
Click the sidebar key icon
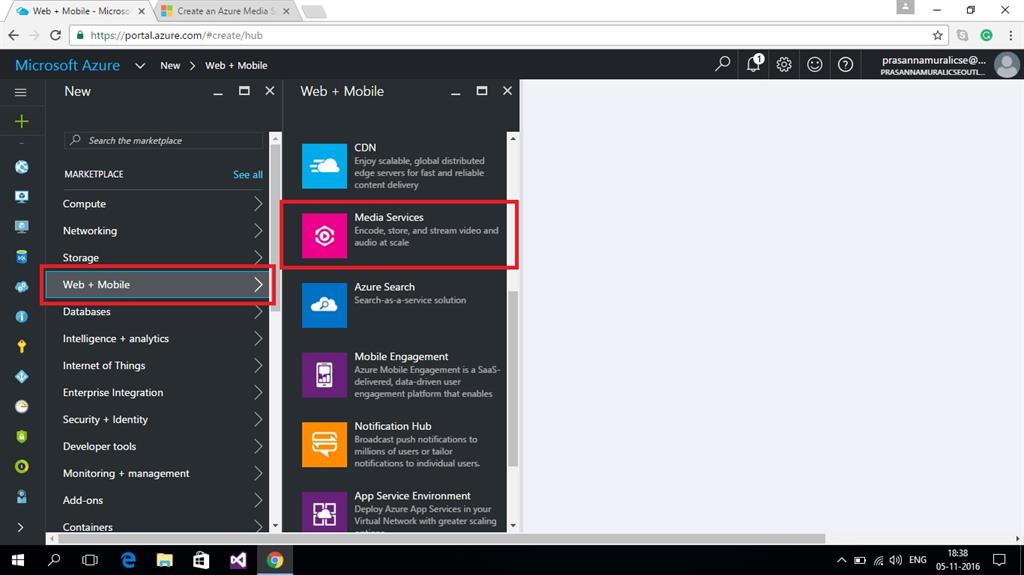[x=22, y=346]
